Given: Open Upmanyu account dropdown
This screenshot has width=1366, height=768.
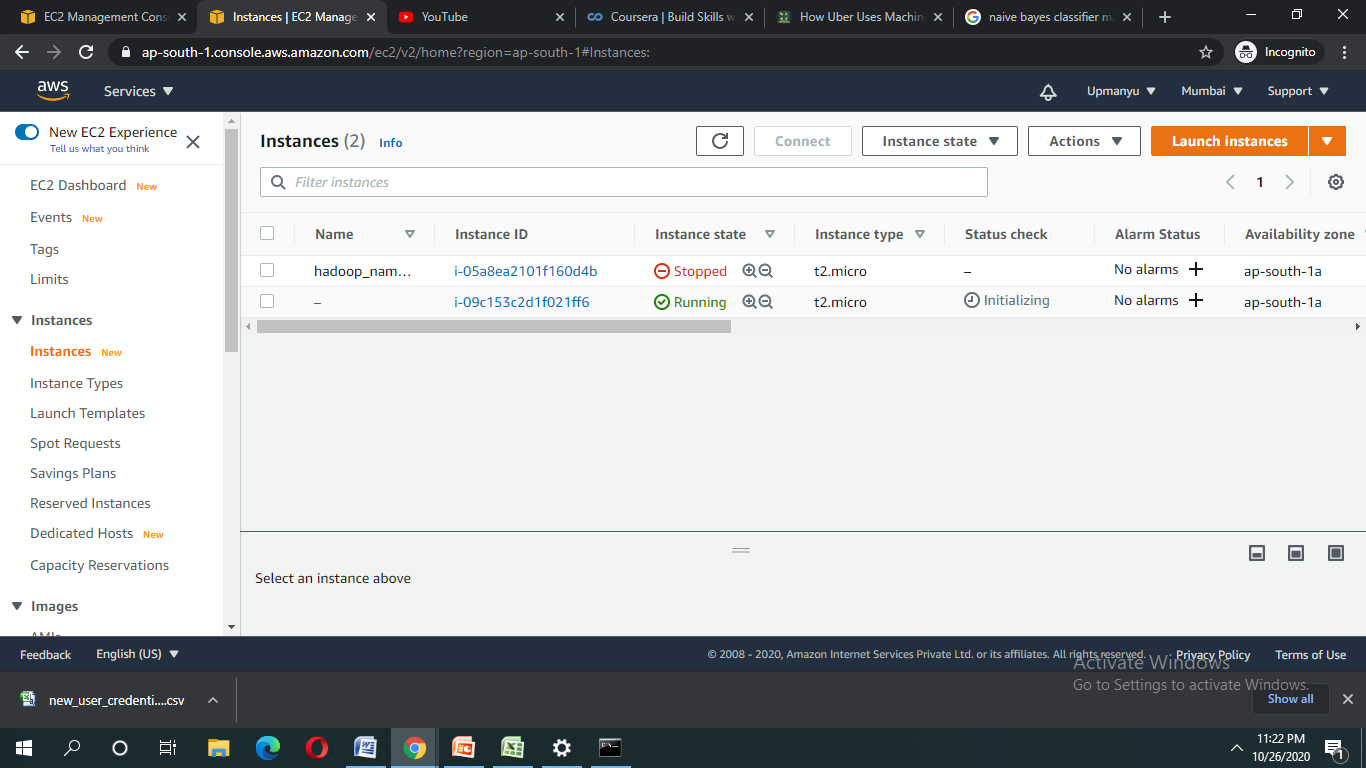Looking at the screenshot, I should tap(1121, 91).
